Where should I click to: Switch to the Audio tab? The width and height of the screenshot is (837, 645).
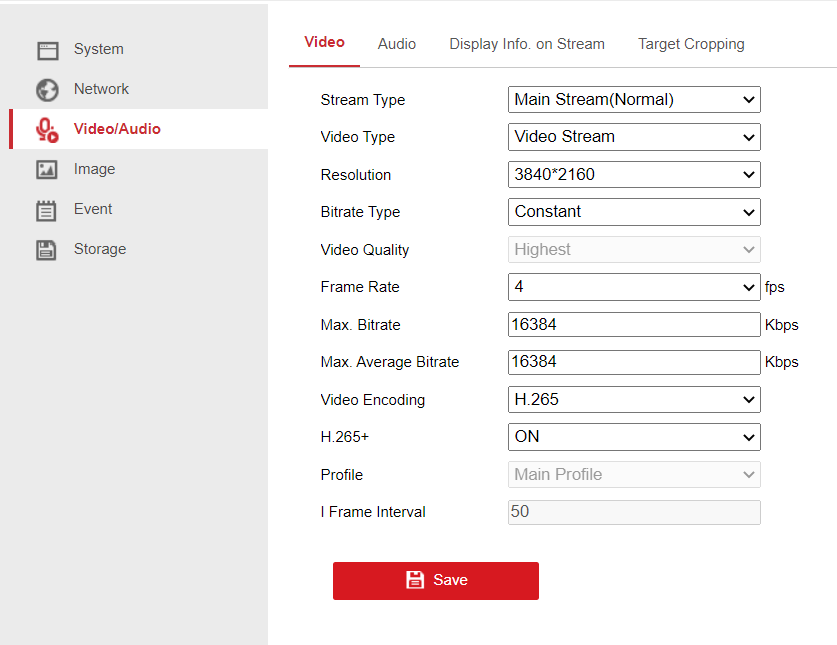[397, 44]
